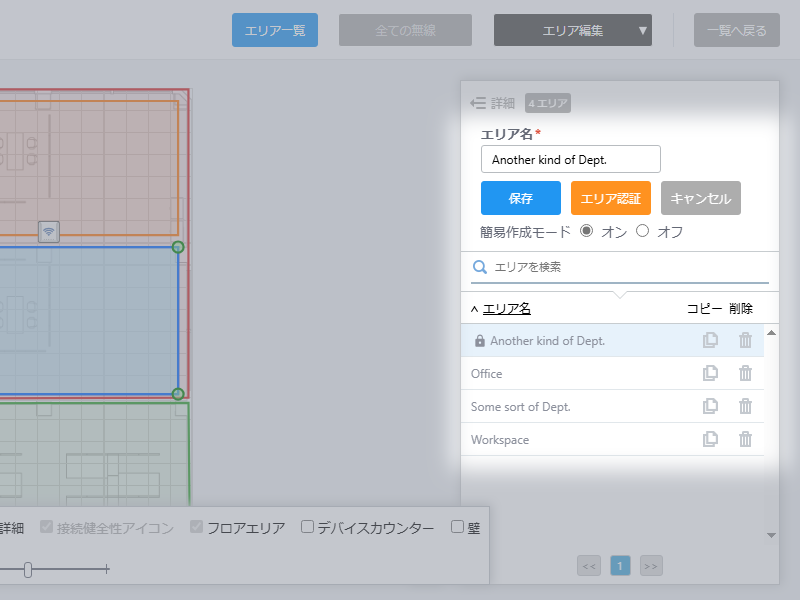Click the magnifier icon in area search
The image size is (800, 600).
point(480,267)
